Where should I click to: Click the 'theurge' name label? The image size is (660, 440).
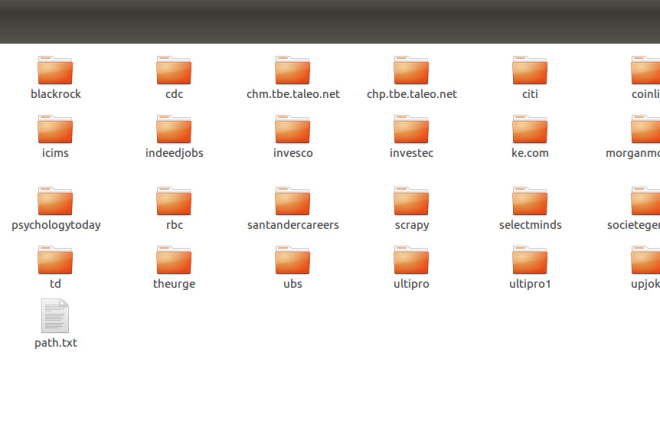click(174, 284)
